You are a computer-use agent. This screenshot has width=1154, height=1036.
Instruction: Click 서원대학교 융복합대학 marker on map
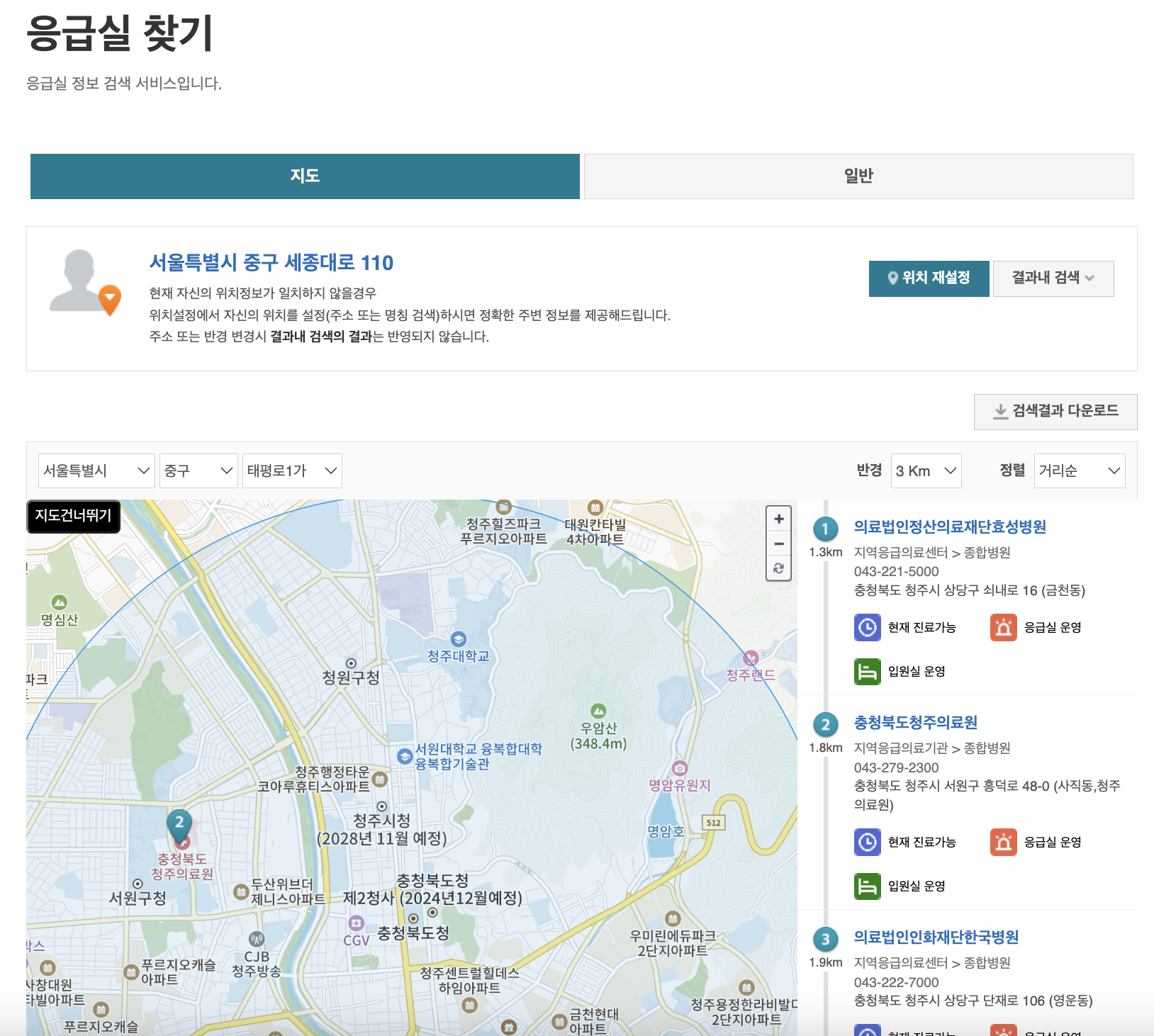click(405, 756)
